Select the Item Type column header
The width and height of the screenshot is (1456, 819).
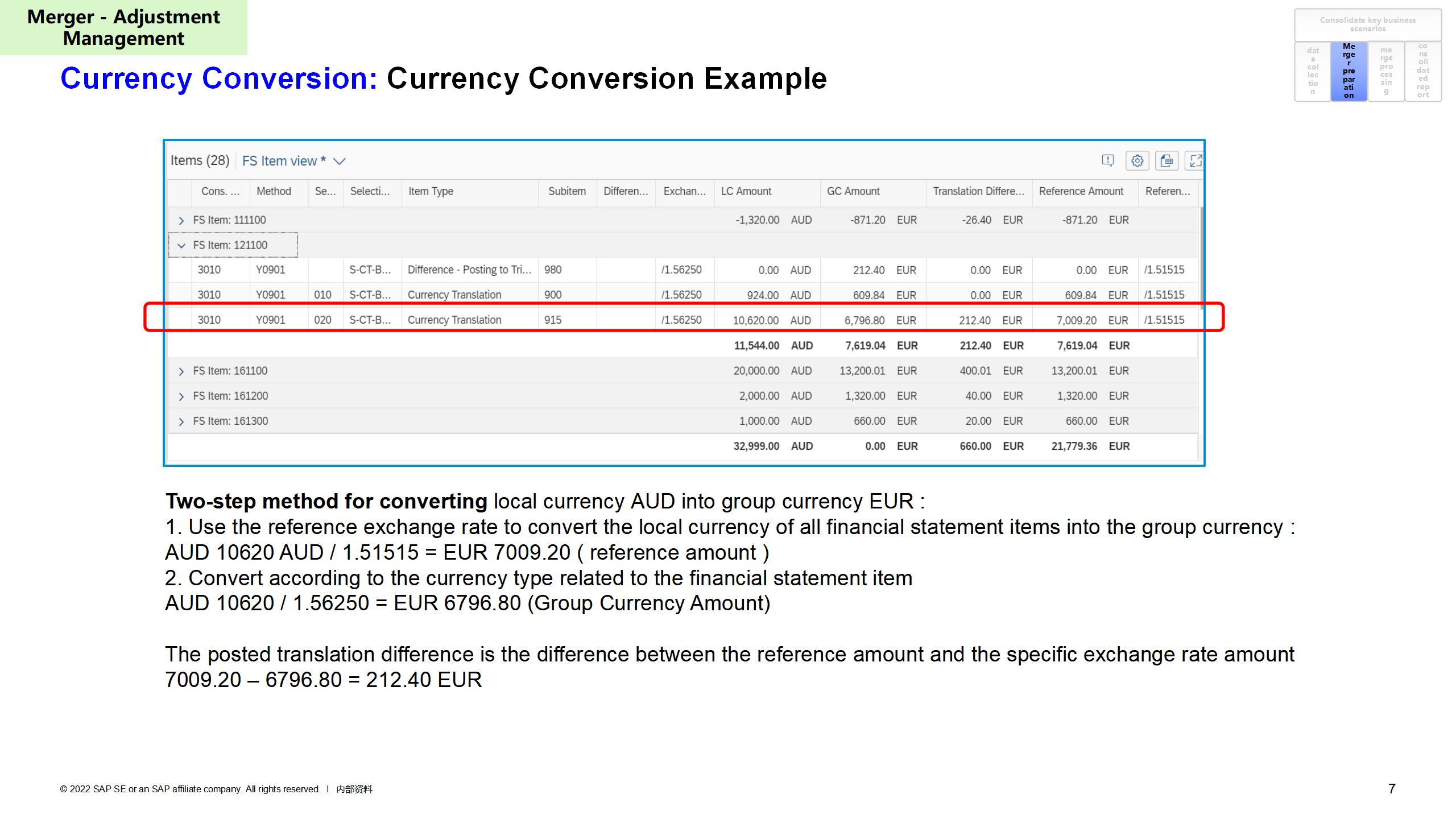(431, 192)
